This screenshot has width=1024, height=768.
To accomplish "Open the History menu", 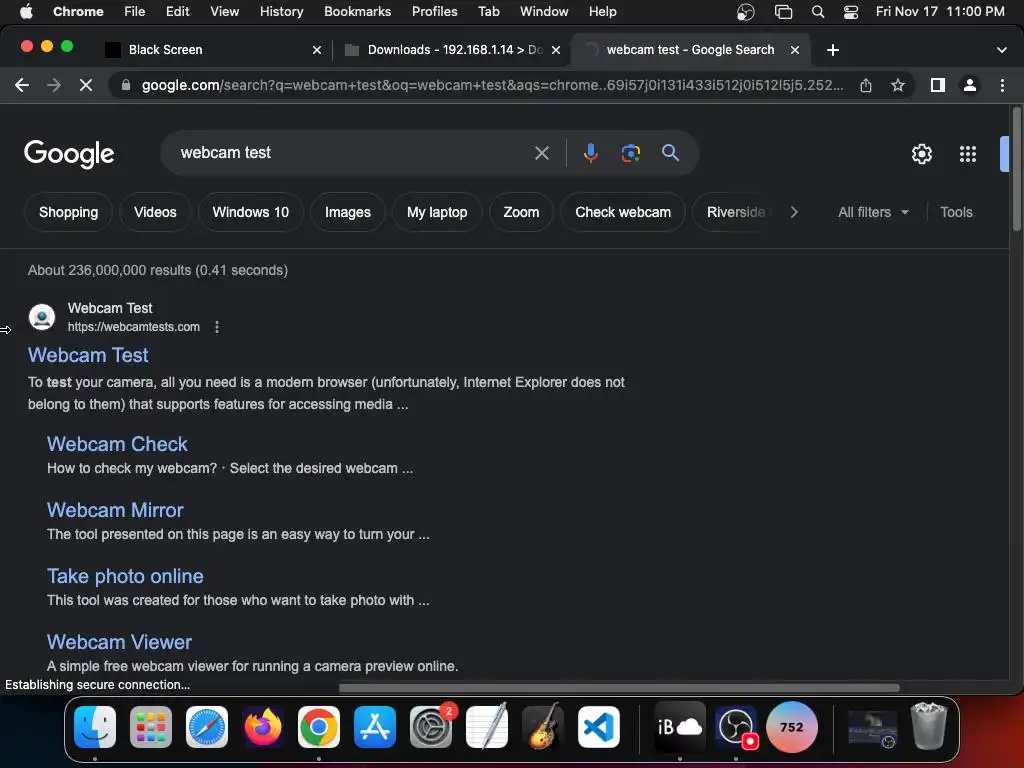I will pyautogui.click(x=281, y=12).
